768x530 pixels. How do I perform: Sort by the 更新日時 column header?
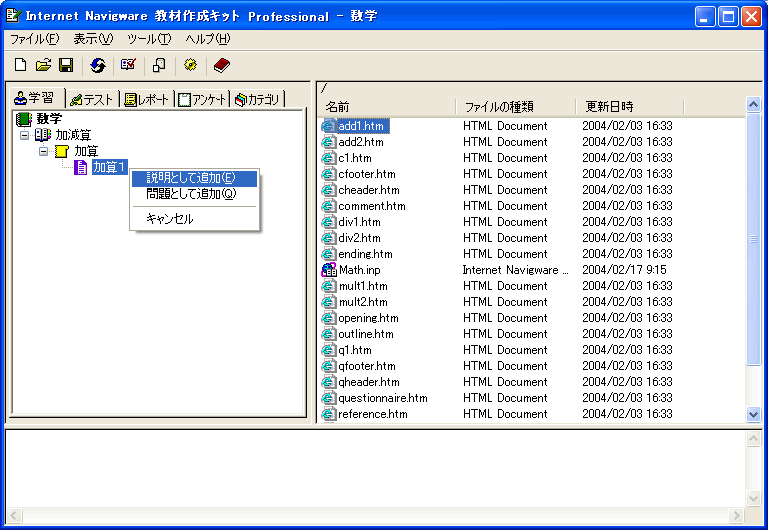[x=629, y=106]
